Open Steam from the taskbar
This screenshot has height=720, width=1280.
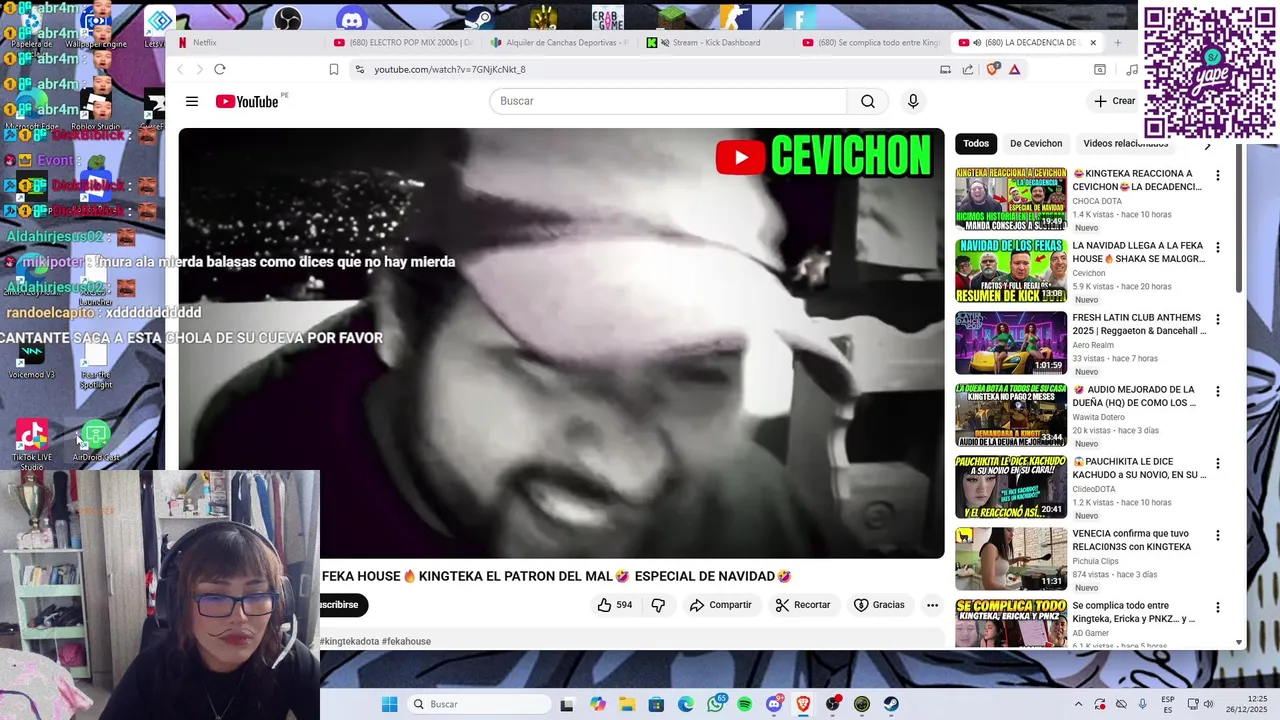[891, 704]
